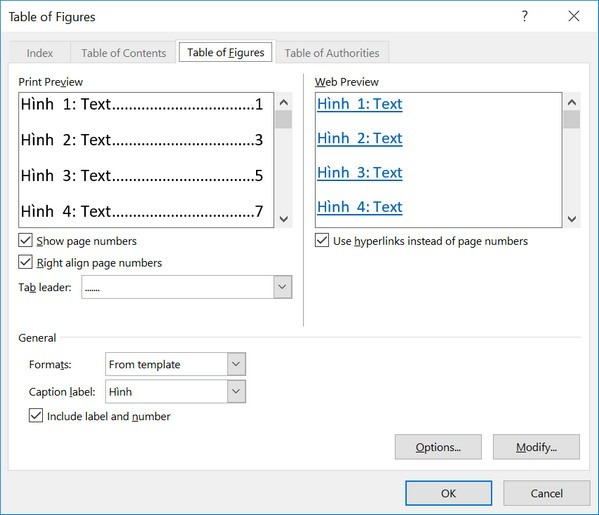Viewport: 599px width, 515px height.
Task: Expand the Formats dropdown list
Action: pos(236,364)
